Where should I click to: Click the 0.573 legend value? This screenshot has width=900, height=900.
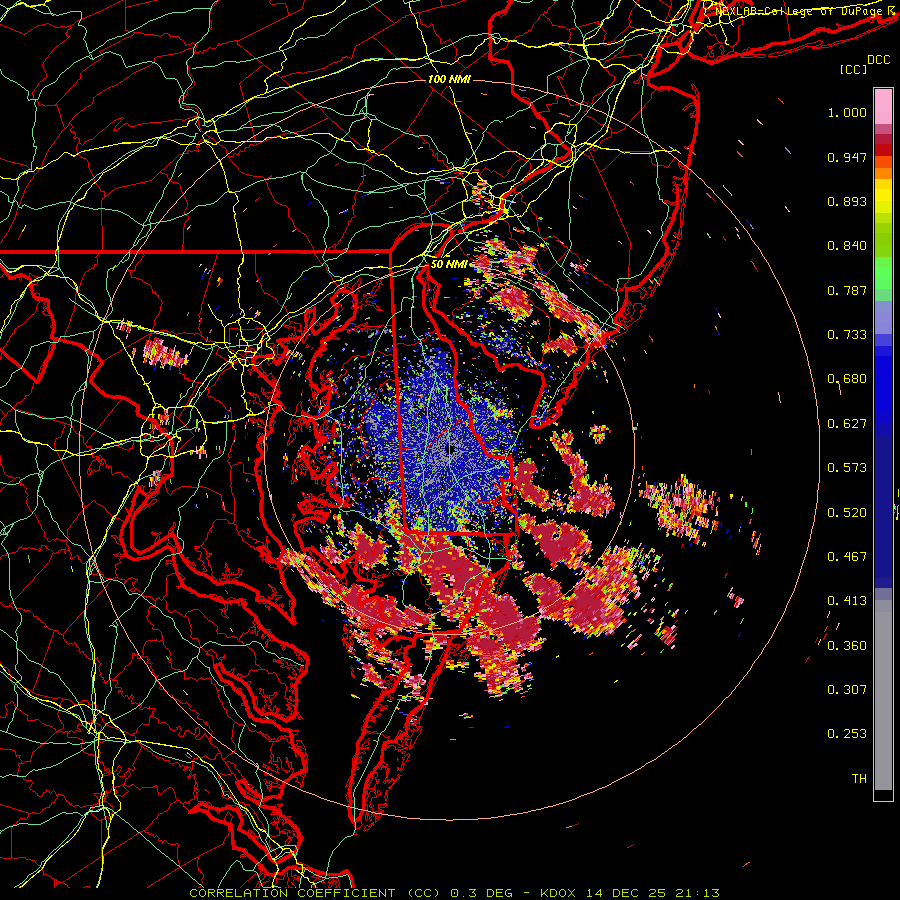pos(847,468)
